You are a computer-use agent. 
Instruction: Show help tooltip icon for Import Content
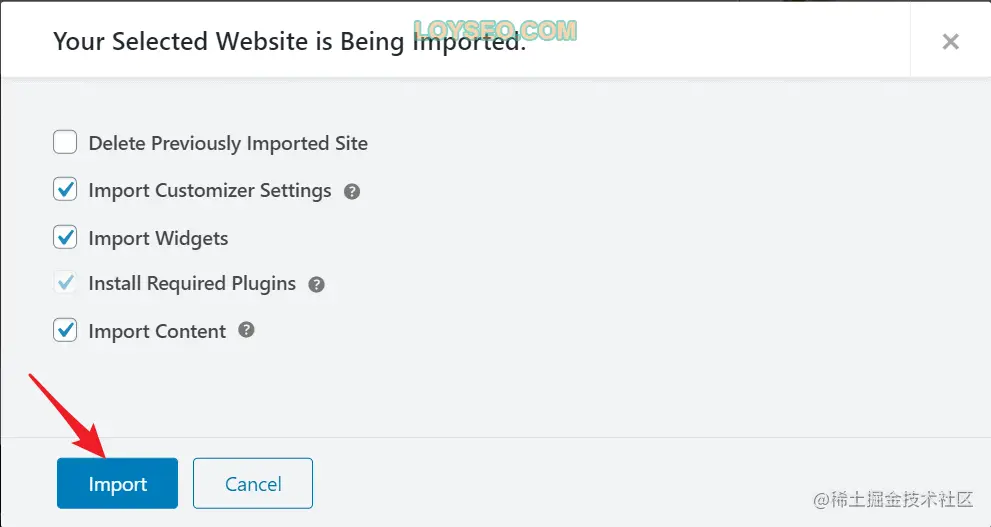tap(246, 330)
